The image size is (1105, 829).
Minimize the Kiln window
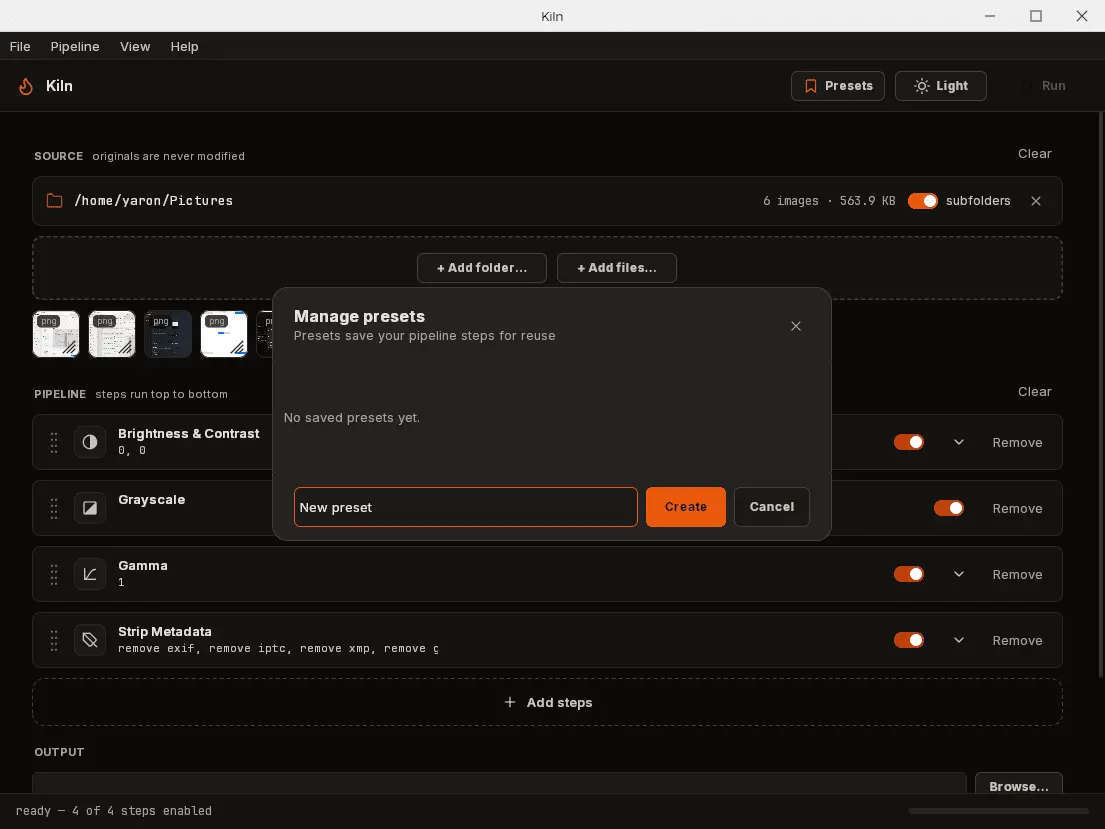(x=990, y=16)
